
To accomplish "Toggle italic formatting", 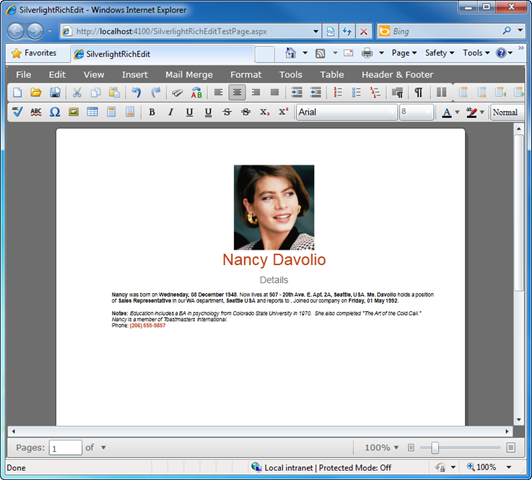I will click(x=171, y=112).
